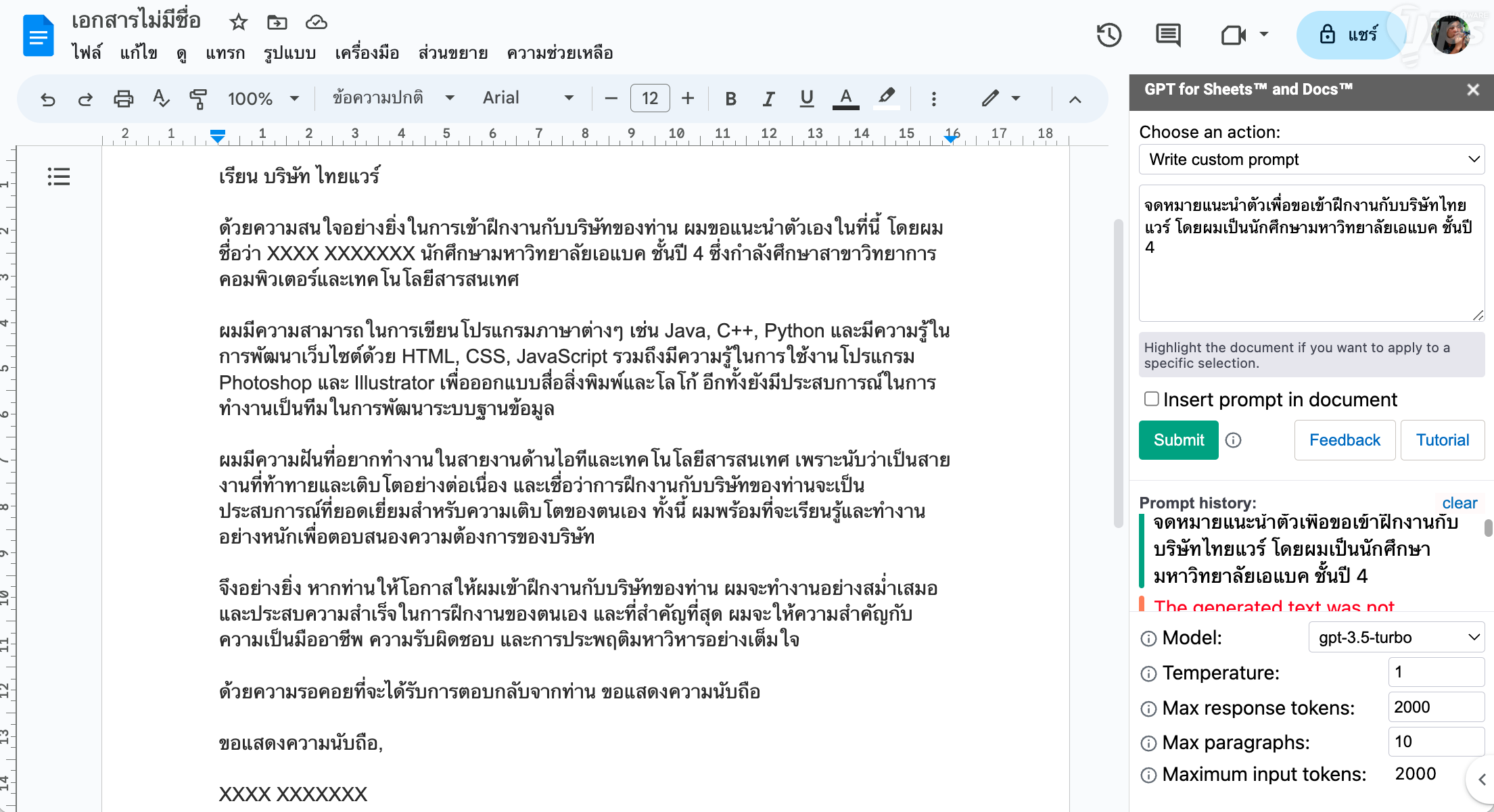Open the รูปแบบ menu
The height and width of the screenshot is (812, 1494).
click(x=289, y=53)
